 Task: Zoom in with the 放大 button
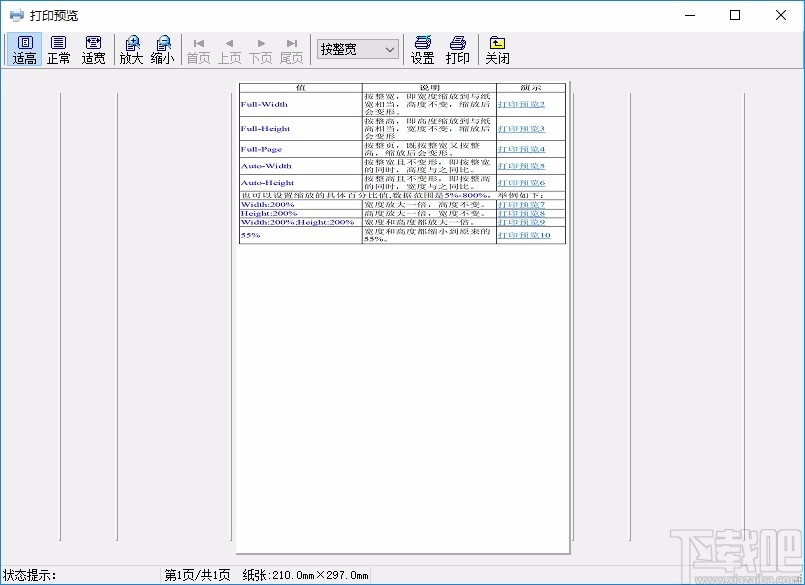click(x=131, y=50)
